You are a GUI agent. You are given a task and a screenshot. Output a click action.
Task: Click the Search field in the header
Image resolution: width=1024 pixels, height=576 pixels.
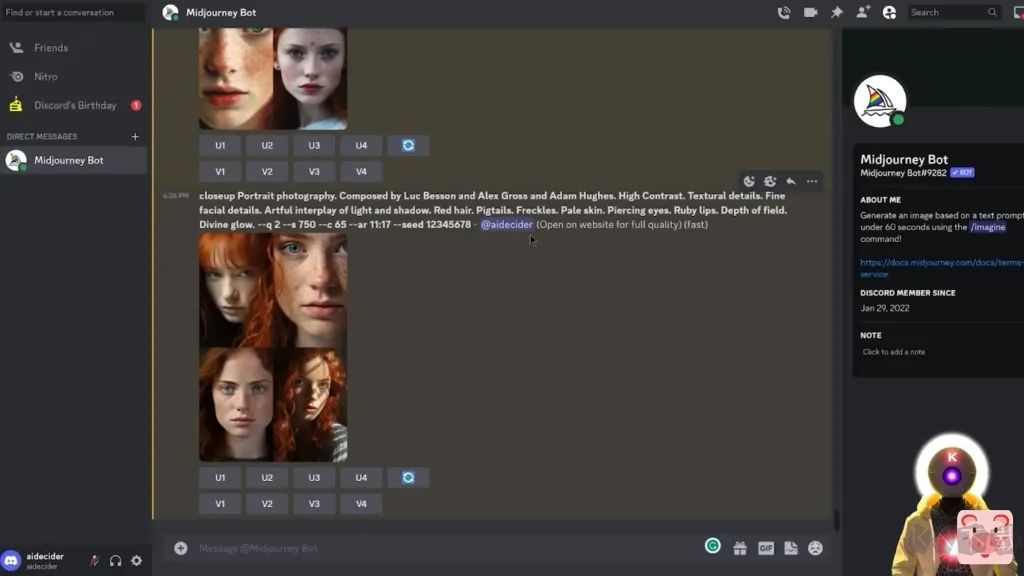tap(947, 13)
